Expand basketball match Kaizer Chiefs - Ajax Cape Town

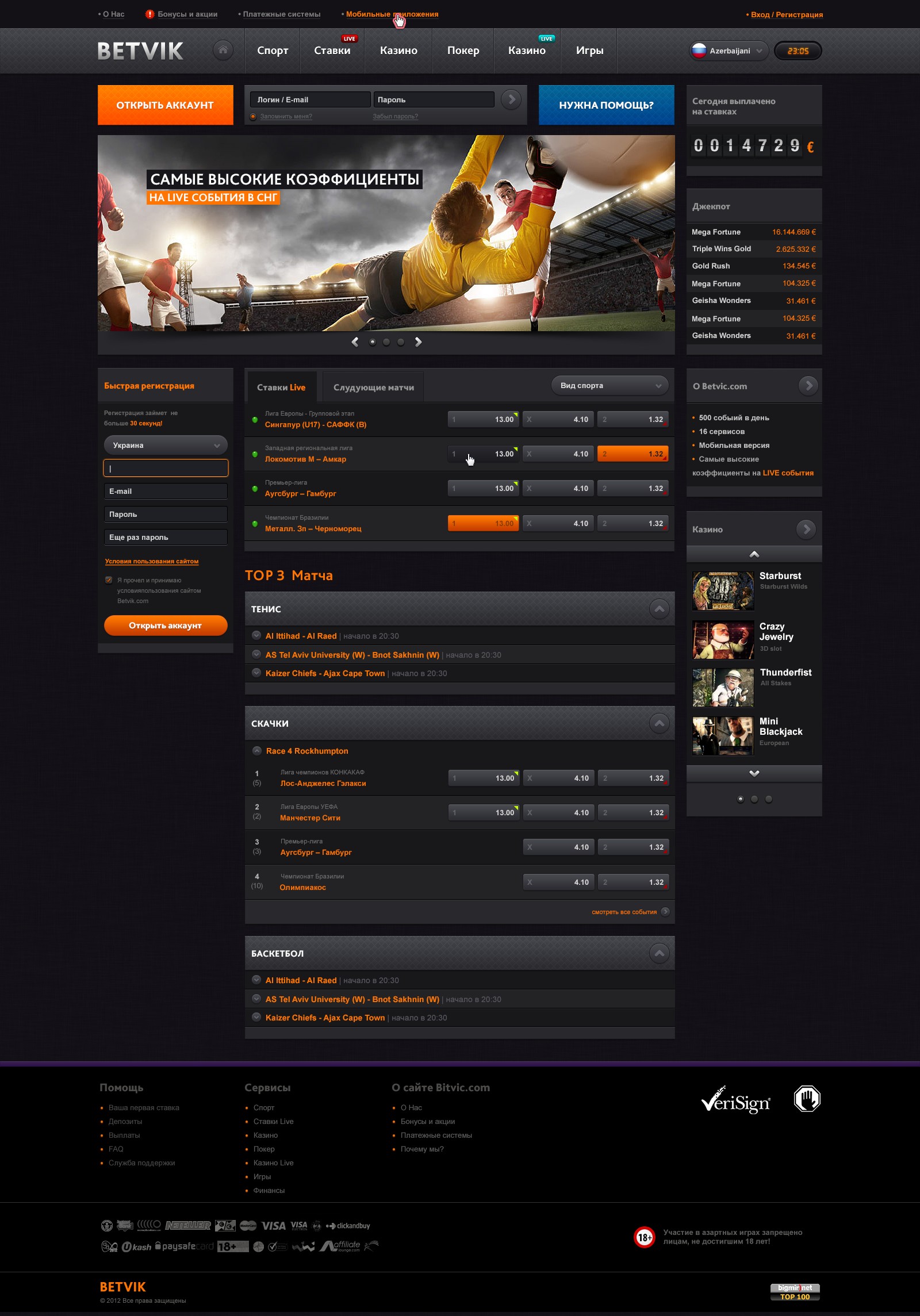pyautogui.click(x=256, y=1017)
